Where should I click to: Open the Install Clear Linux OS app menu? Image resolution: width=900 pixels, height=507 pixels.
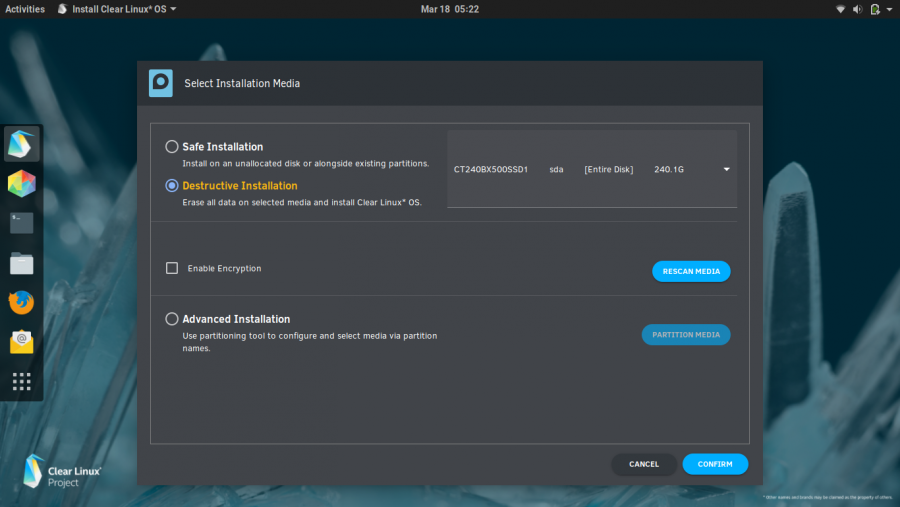(x=117, y=9)
